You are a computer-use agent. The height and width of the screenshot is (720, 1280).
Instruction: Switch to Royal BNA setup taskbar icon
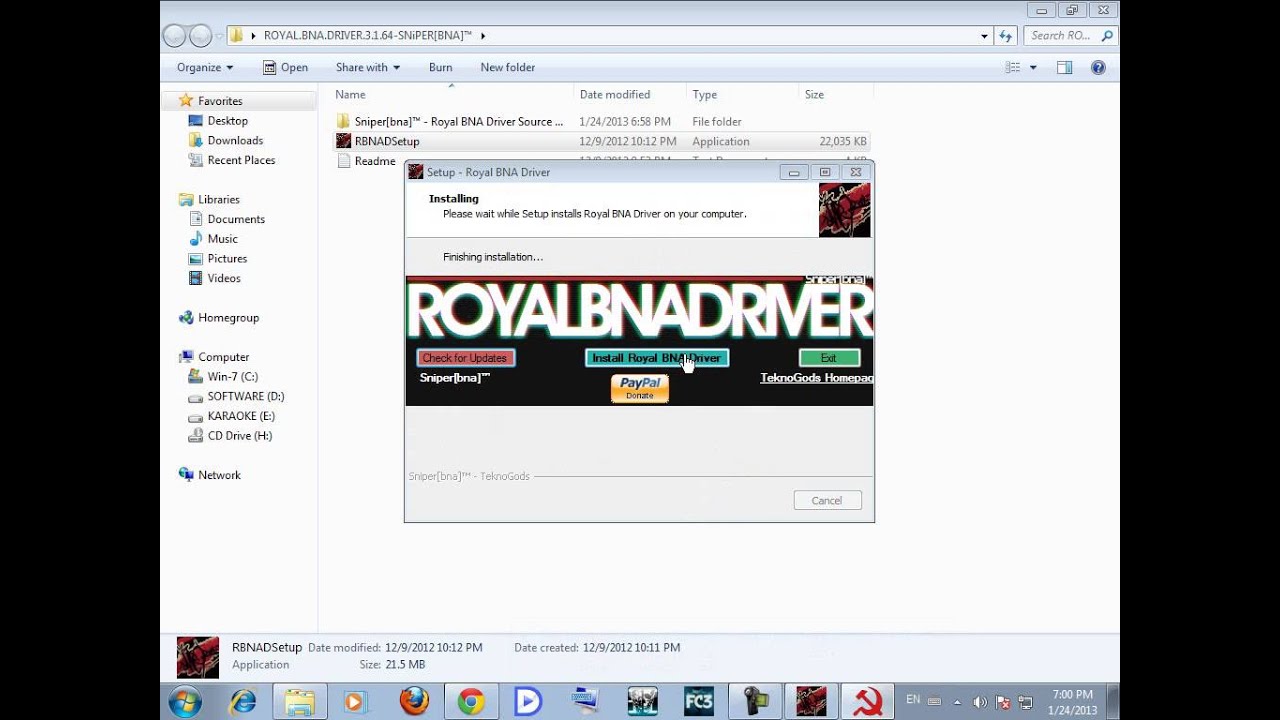(811, 702)
